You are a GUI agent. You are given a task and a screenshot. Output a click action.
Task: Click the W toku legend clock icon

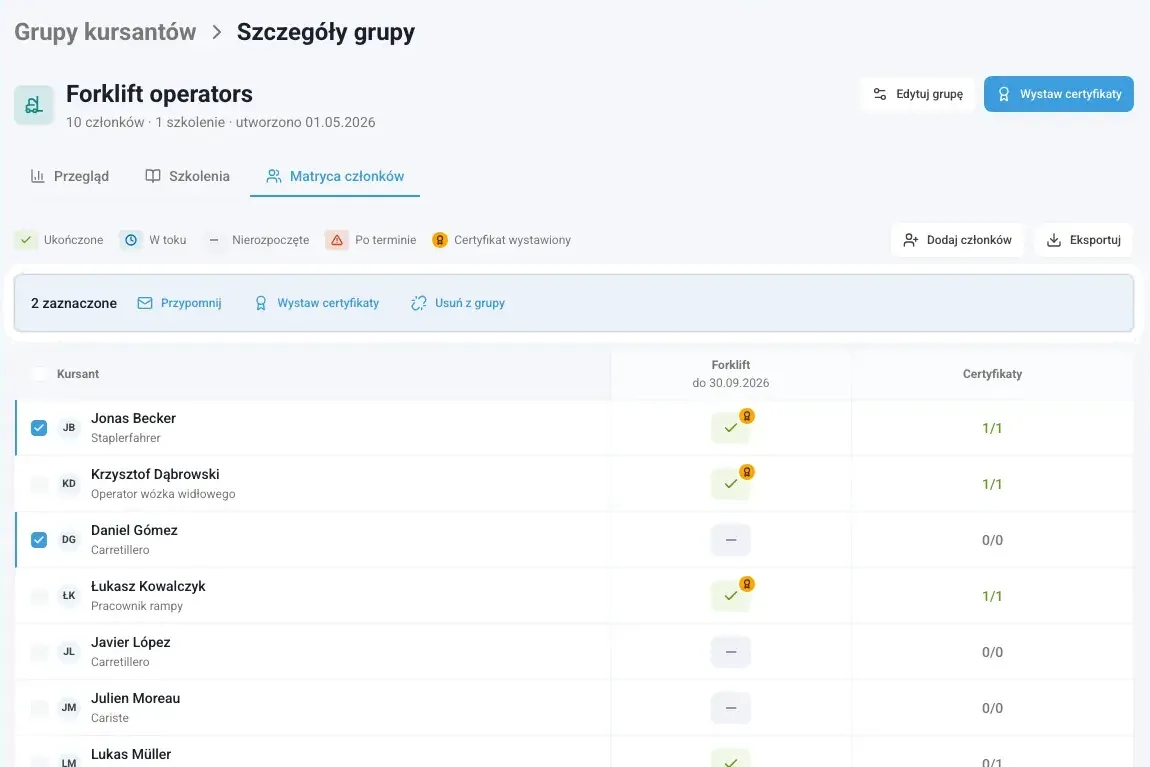pos(131,240)
